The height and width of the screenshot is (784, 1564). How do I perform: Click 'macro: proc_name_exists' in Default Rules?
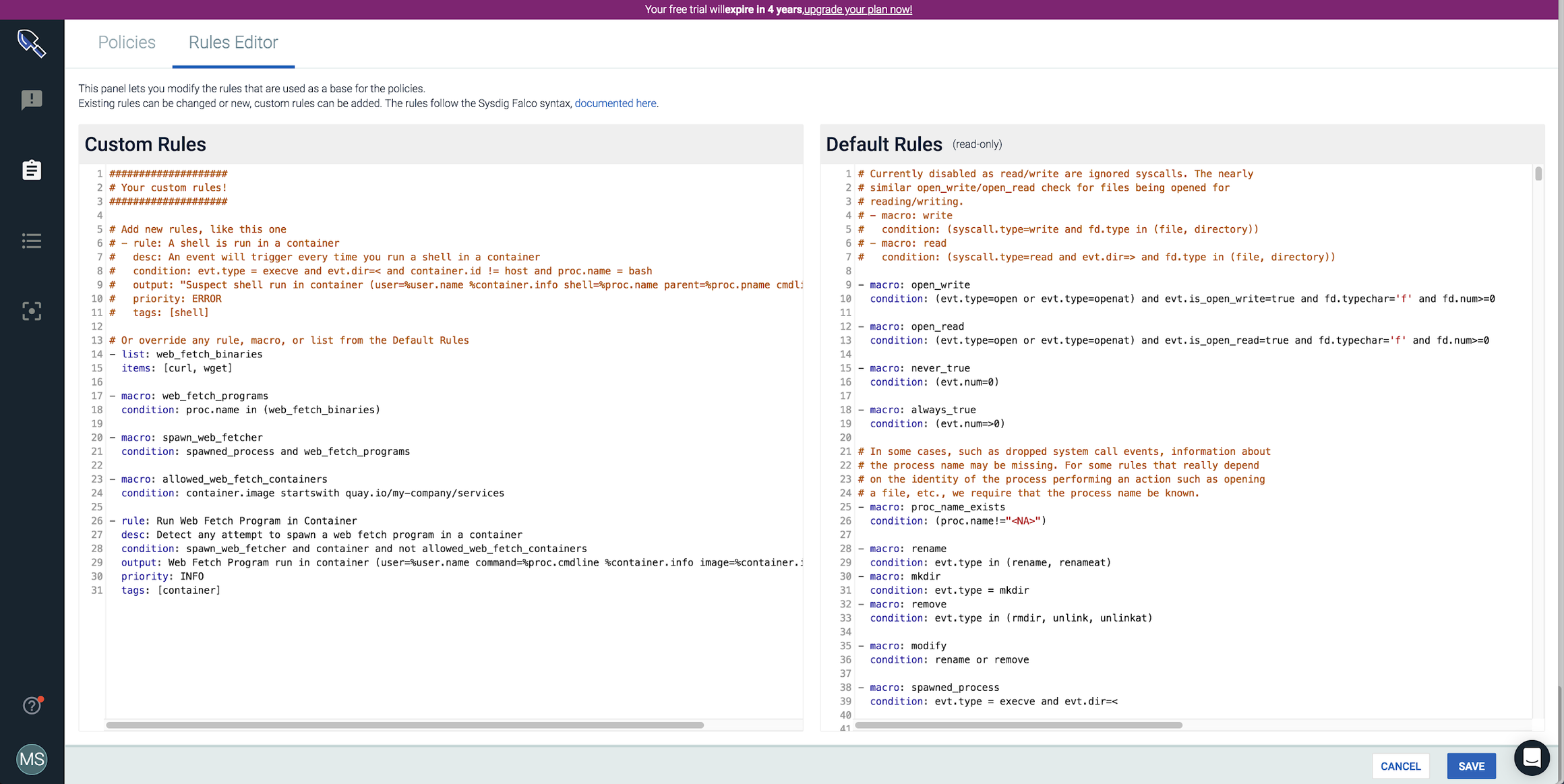coord(931,507)
